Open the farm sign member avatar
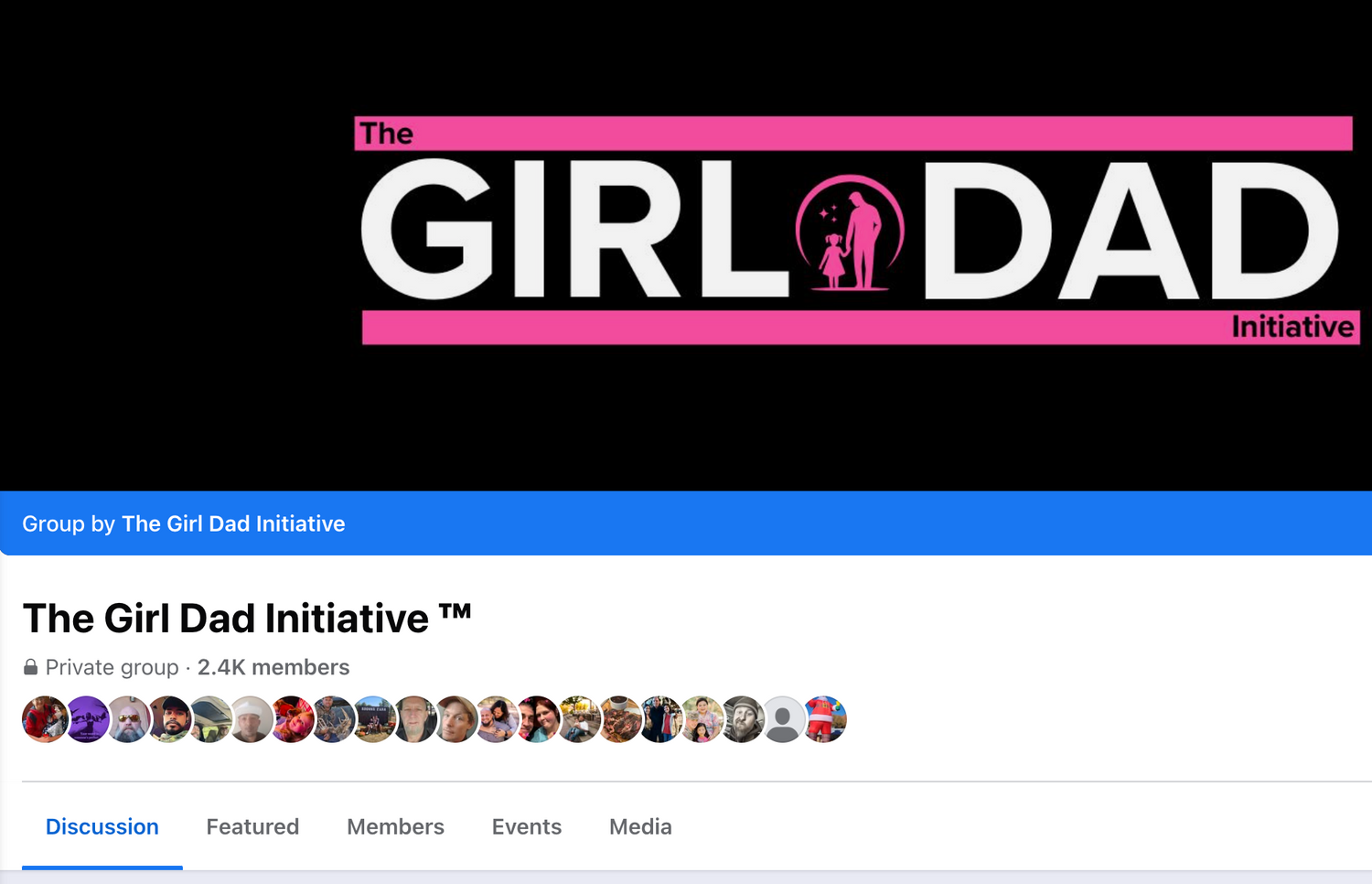Viewport: 1372px width, 884px height. coord(373,719)
